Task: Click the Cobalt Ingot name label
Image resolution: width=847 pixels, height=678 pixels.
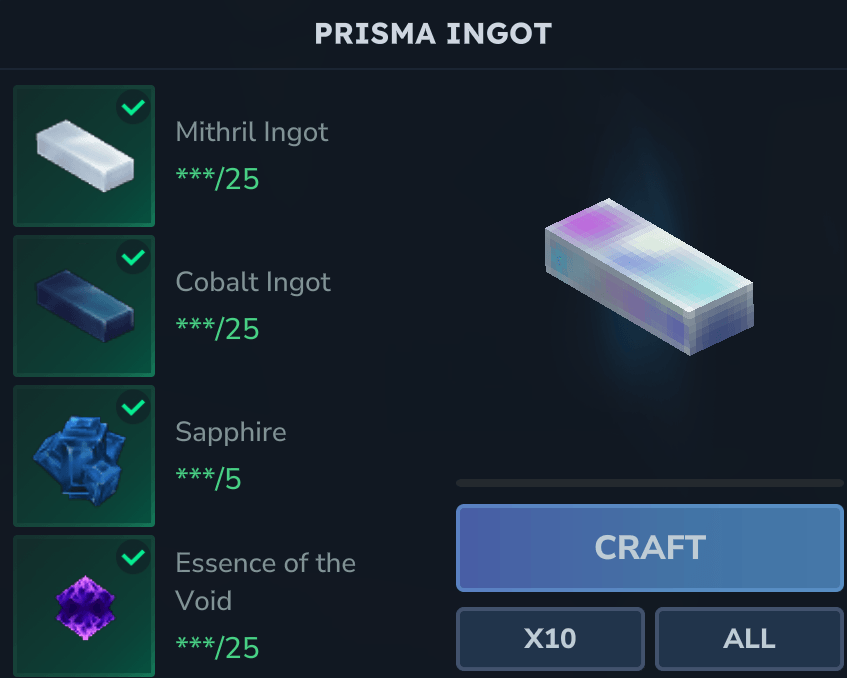Action: click(x=253, y=282)
